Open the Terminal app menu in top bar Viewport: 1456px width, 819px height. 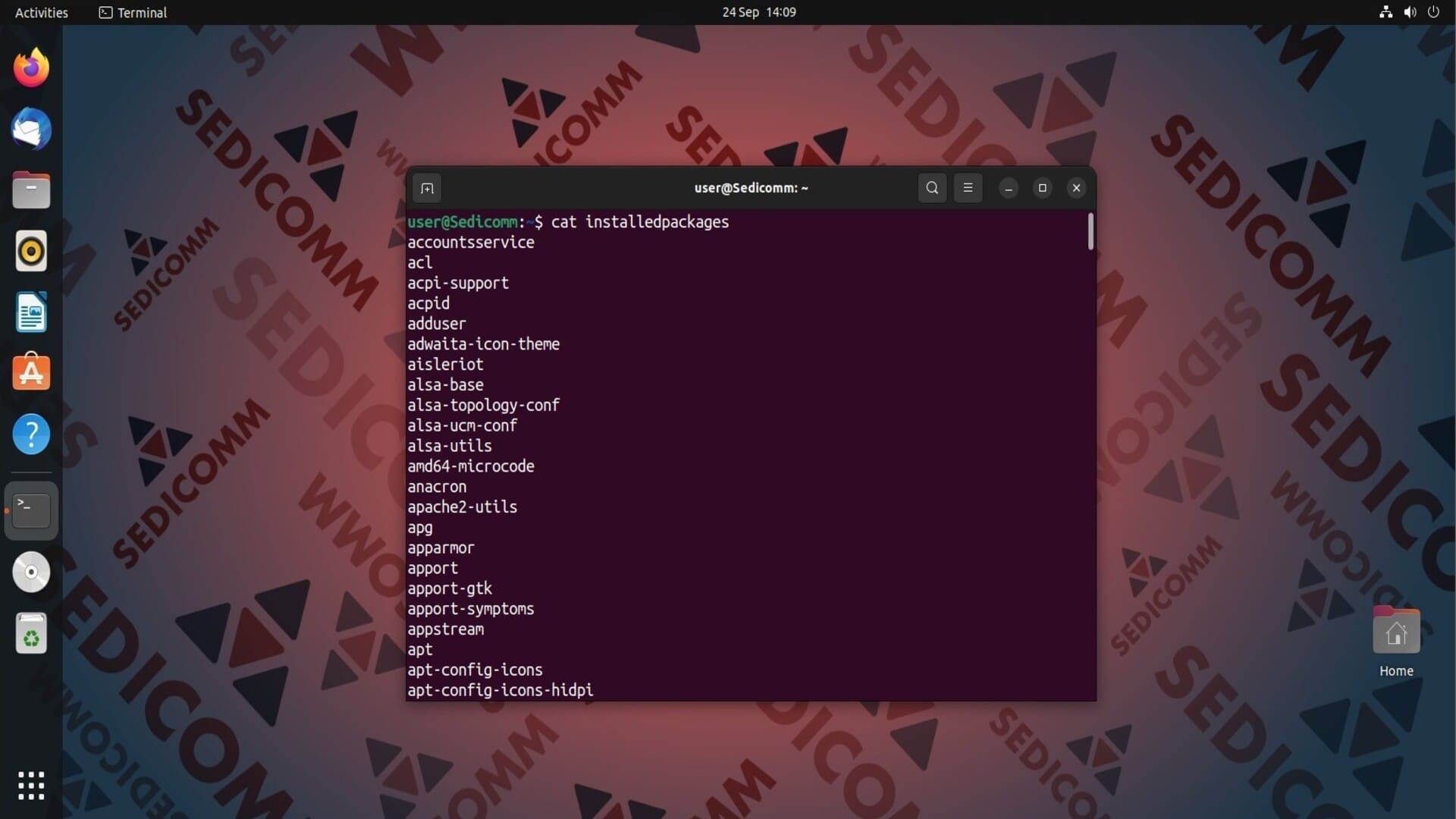pos(133,12)
